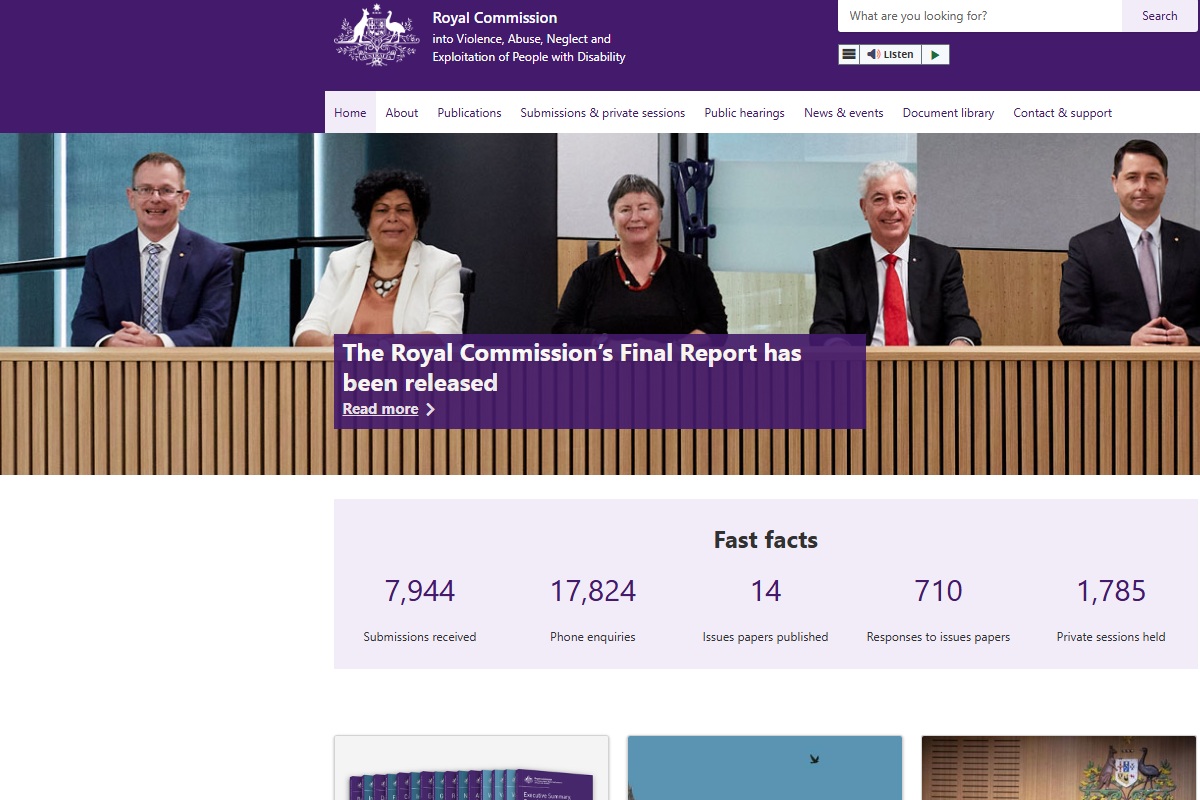Click the 7,944 submissions figure
Image resolution: width=1200 pixels, height=800 pixels.
point(420,591)
